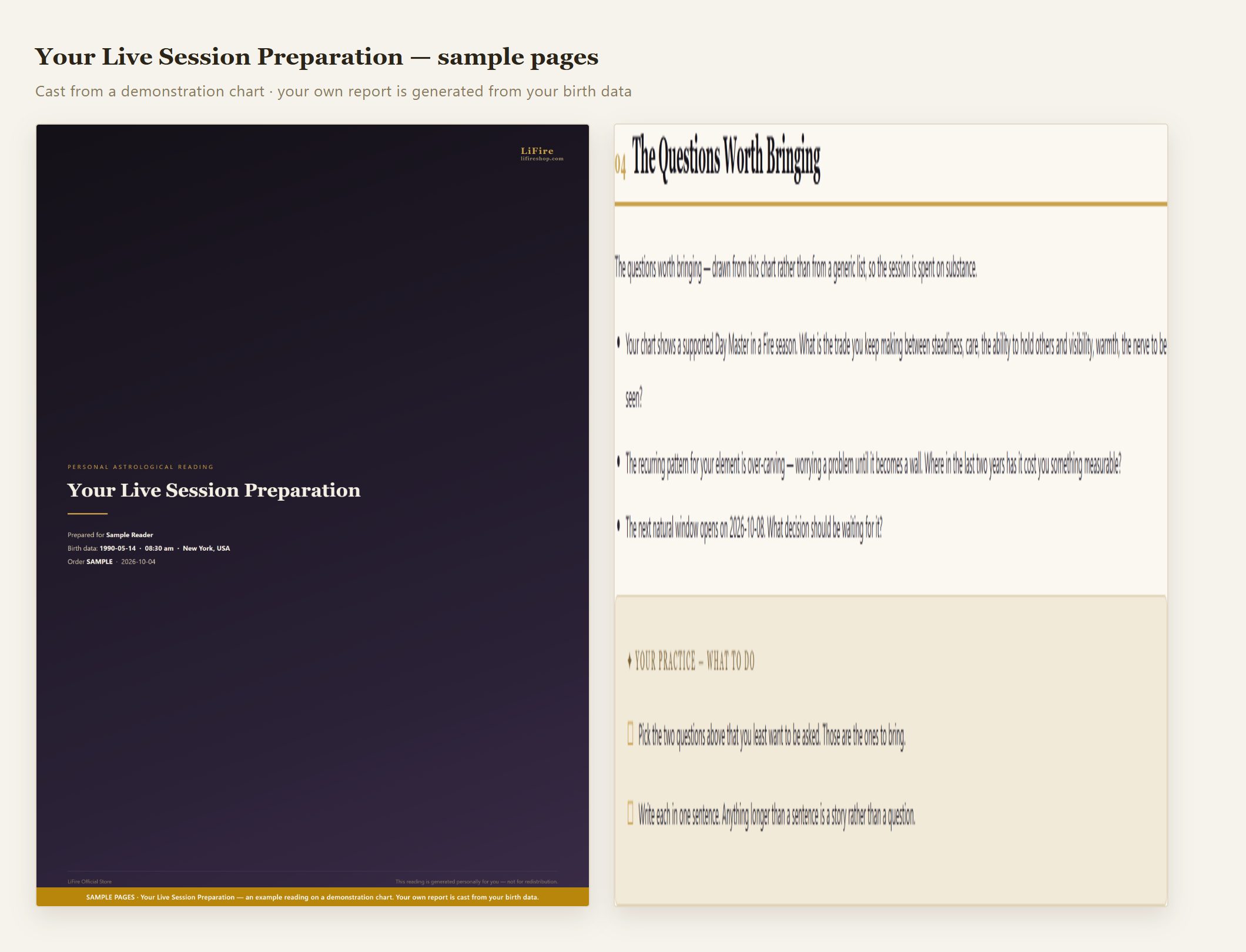The width and height of the screenshot is (1246, 952).
Task: Click the 'Cast from a demonstration chart' subtitle
Action: click(333, 92)
